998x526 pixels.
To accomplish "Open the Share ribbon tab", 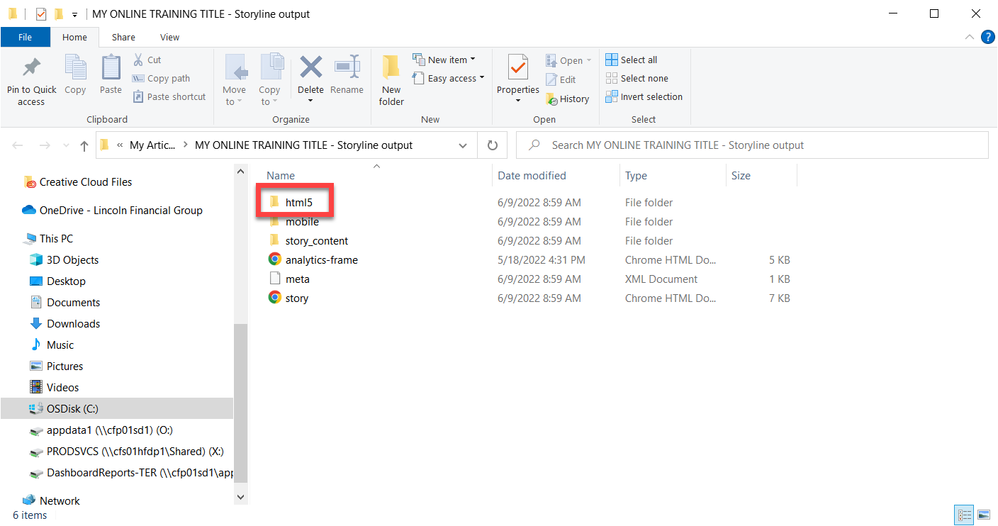I will [123, 37].
